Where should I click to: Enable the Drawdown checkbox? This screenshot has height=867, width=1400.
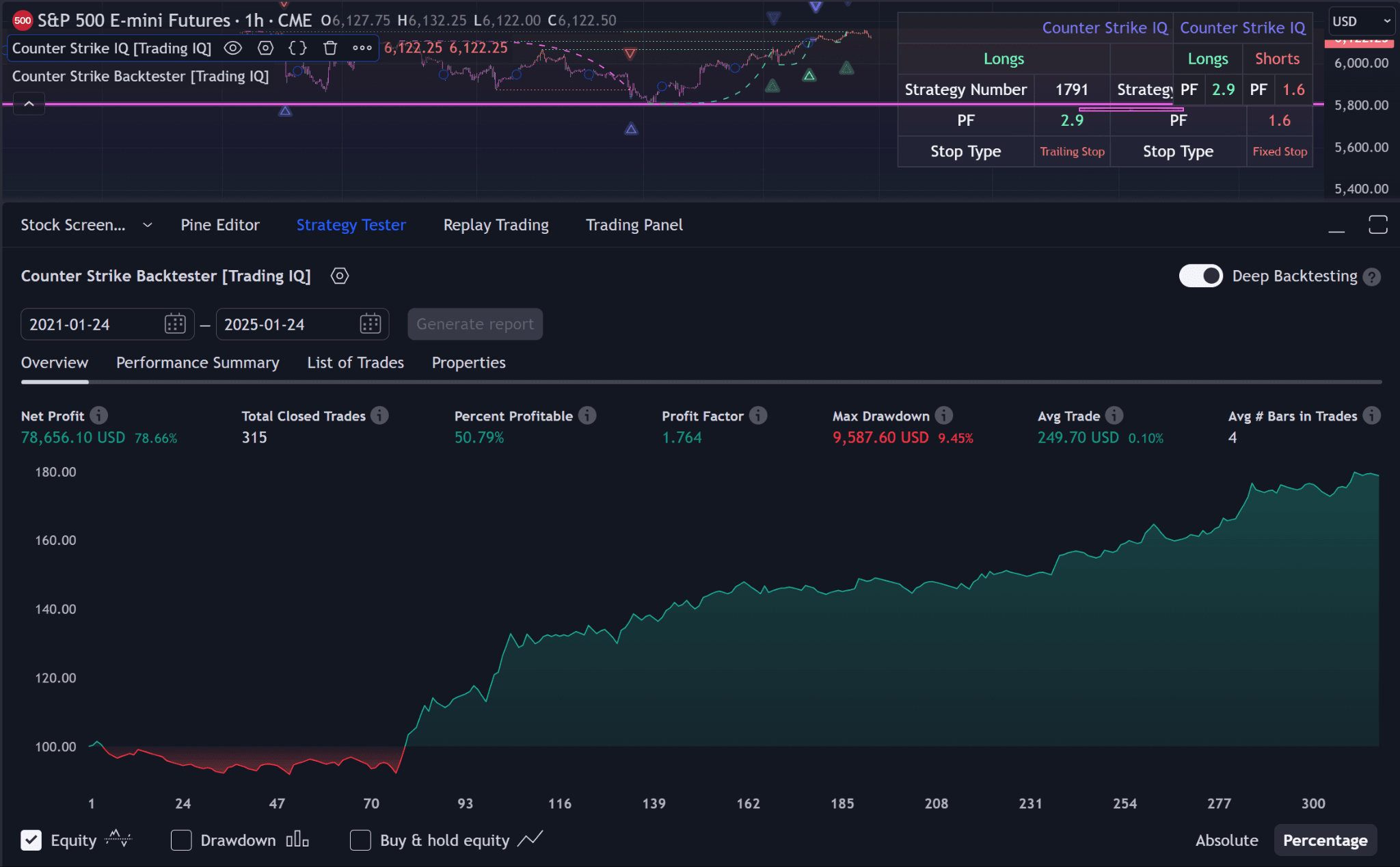(x=181, y=840)
